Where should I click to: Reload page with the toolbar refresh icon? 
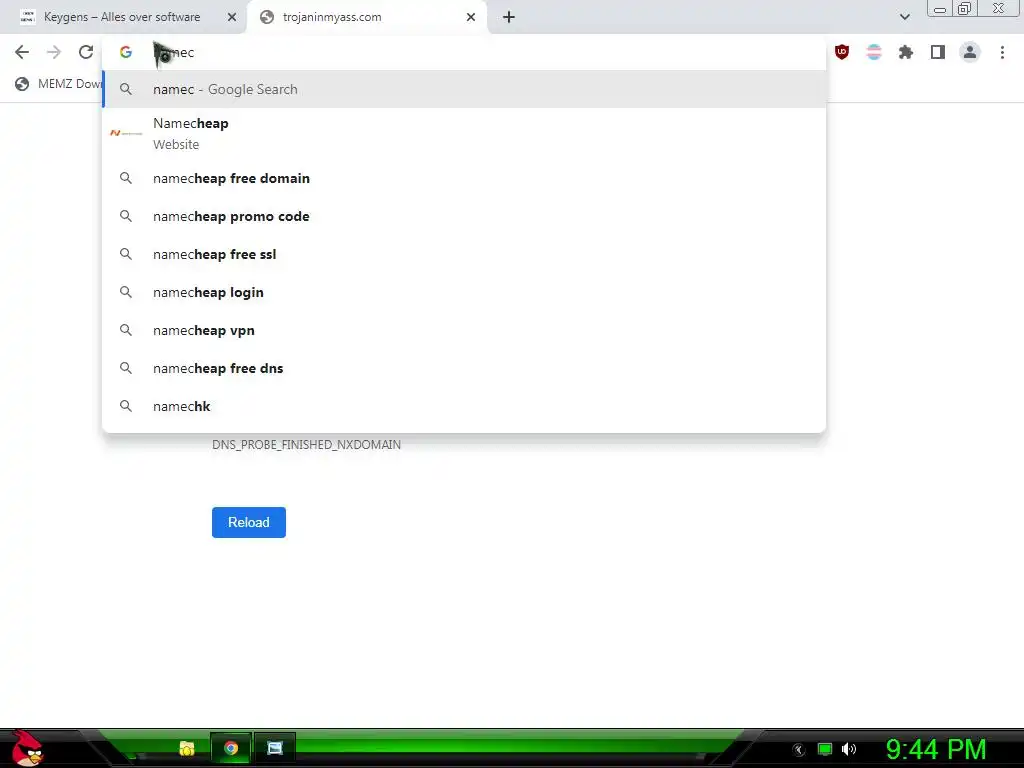(x=86, y=52)
